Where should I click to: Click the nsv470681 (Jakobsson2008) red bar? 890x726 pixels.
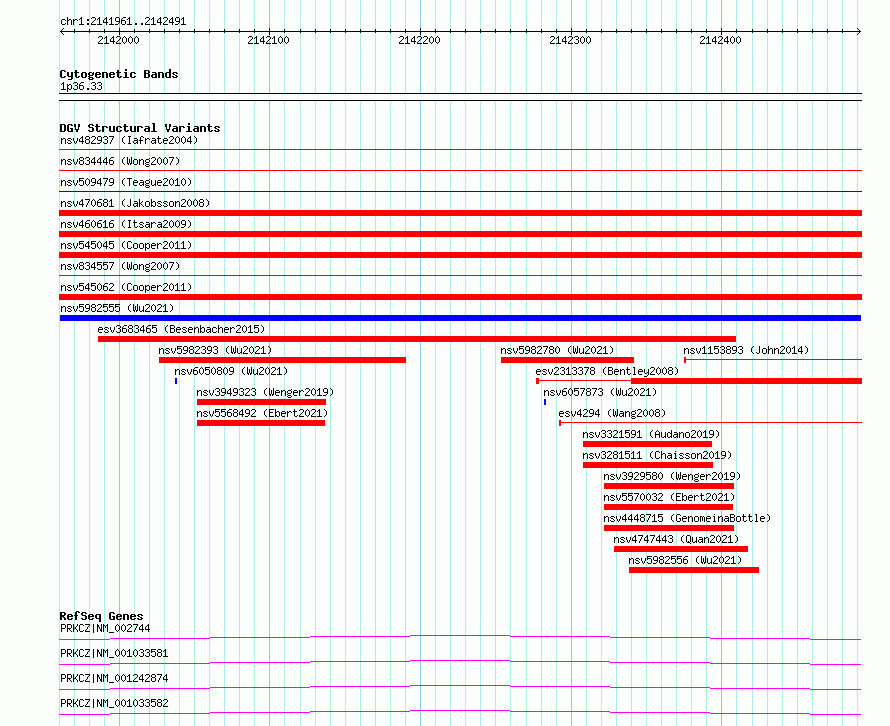460,213
